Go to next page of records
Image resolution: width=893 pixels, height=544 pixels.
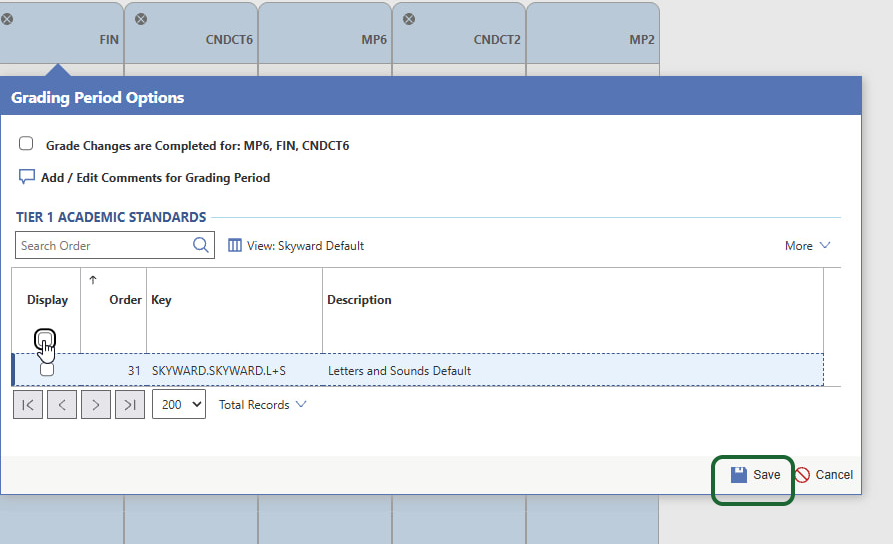point(96,404)
